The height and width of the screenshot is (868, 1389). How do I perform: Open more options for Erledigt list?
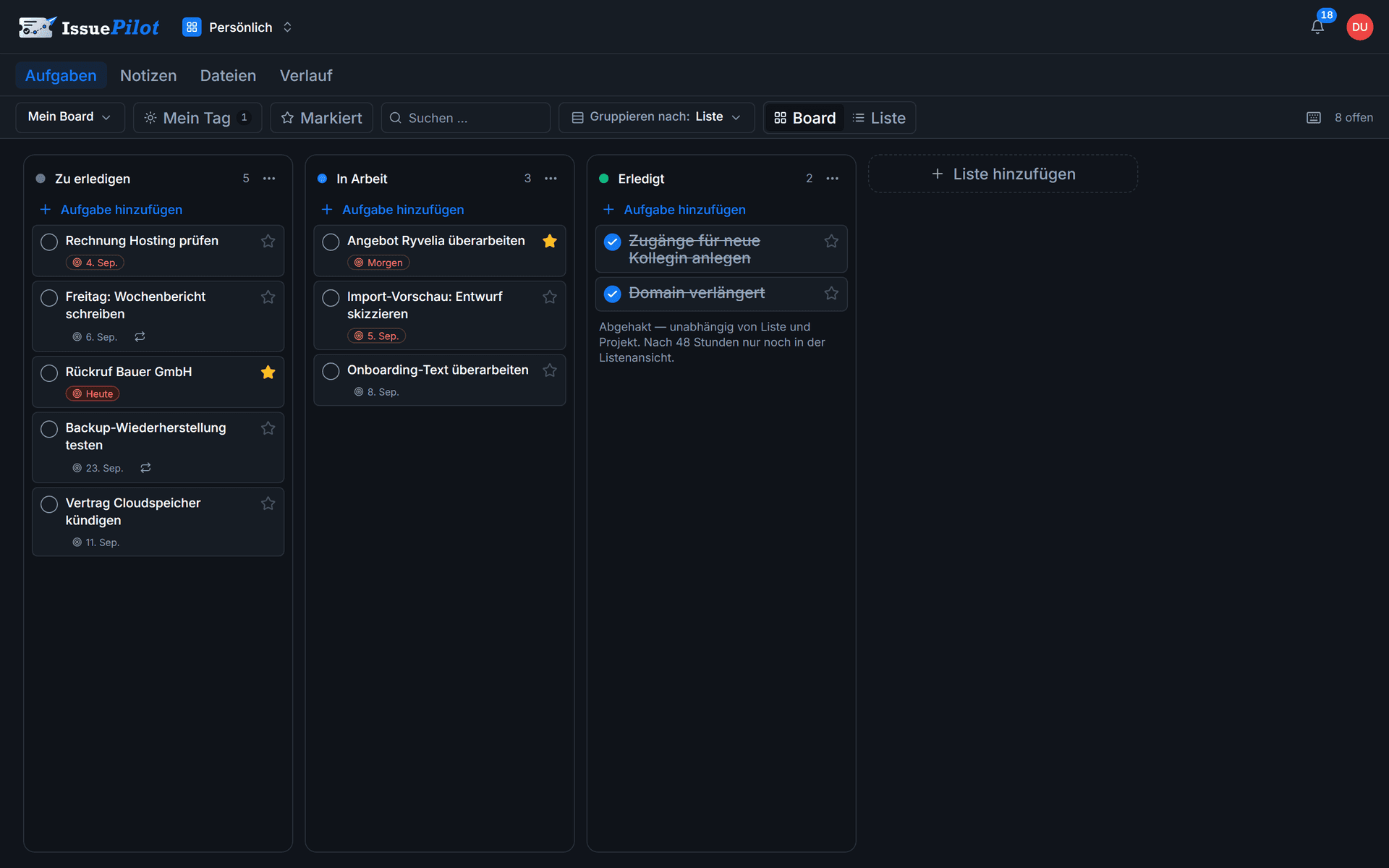pyautogui.click(x=833, y=178)
